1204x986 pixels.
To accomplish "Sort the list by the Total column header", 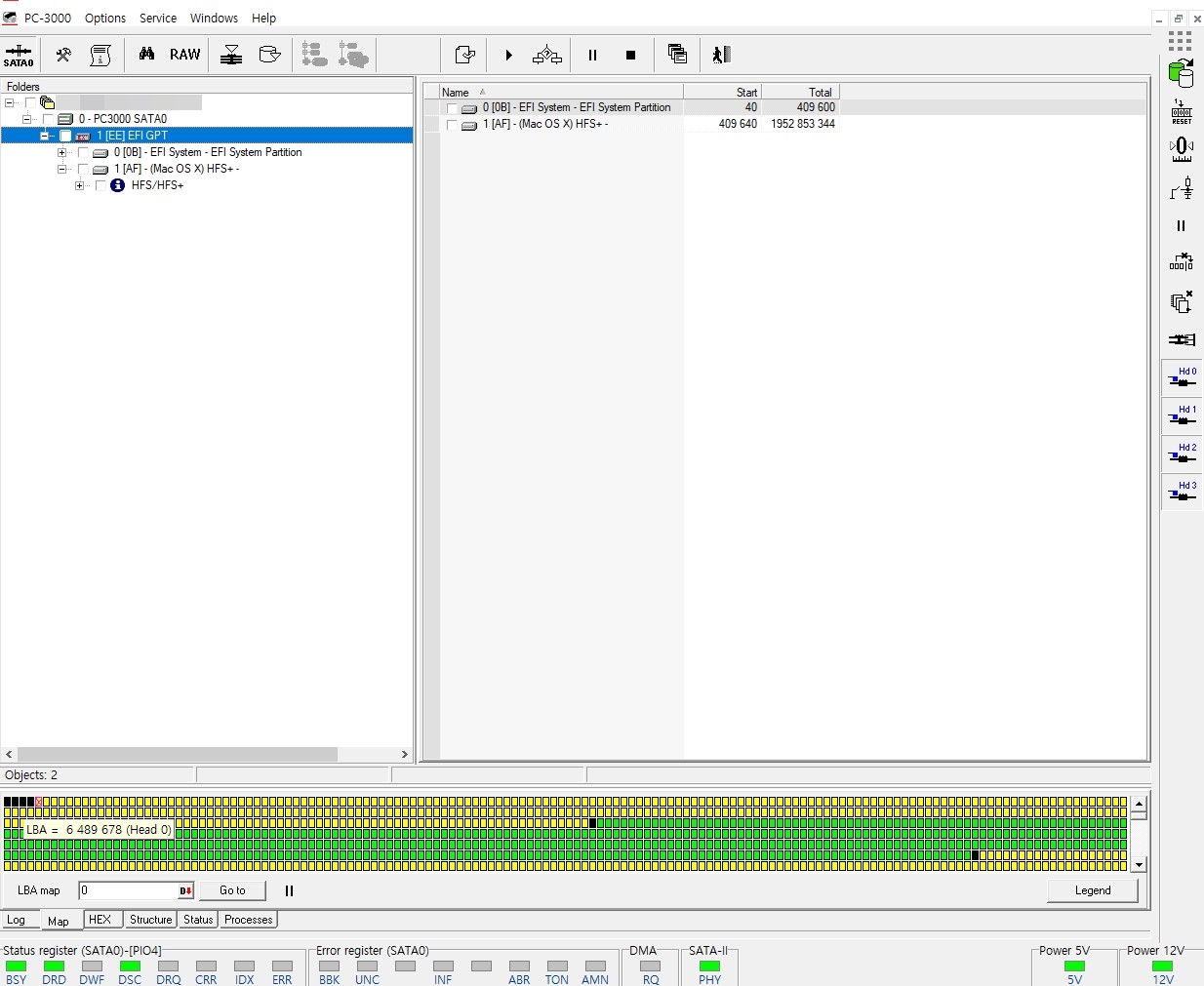I will click(x=800, y=92).
